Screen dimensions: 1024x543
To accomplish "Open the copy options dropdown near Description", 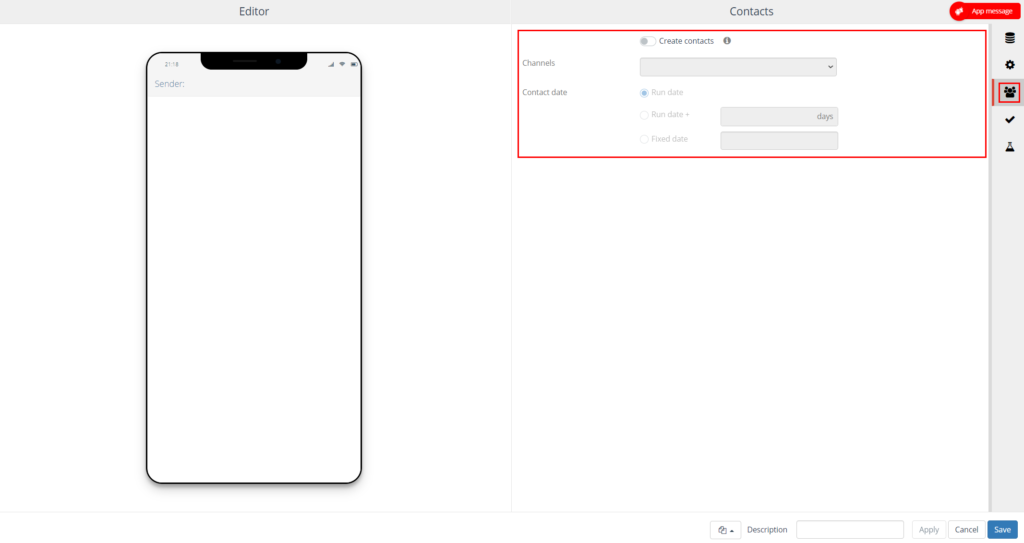I will 726,530.
